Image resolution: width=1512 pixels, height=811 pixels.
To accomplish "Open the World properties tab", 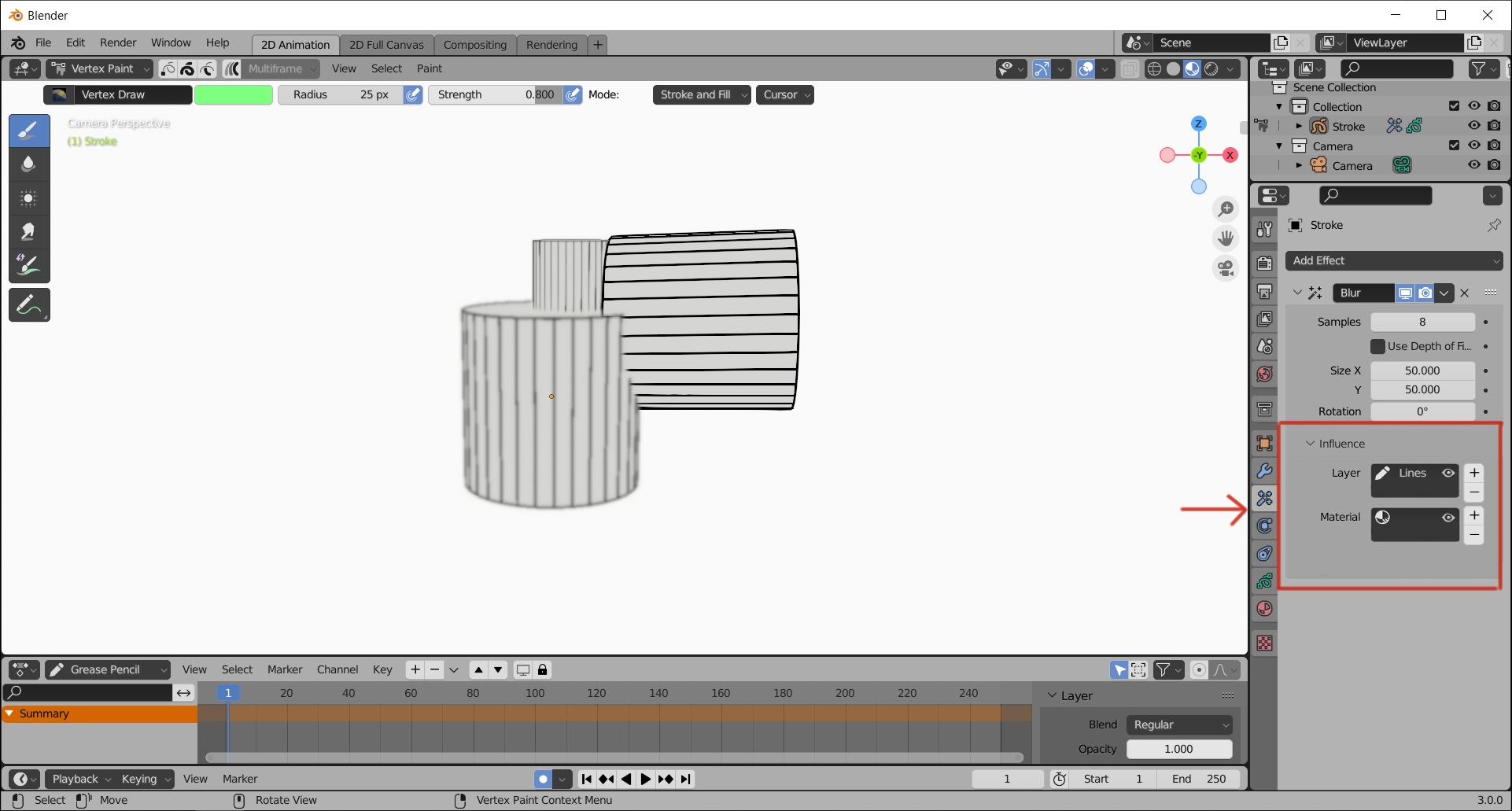I will 1264,374.
